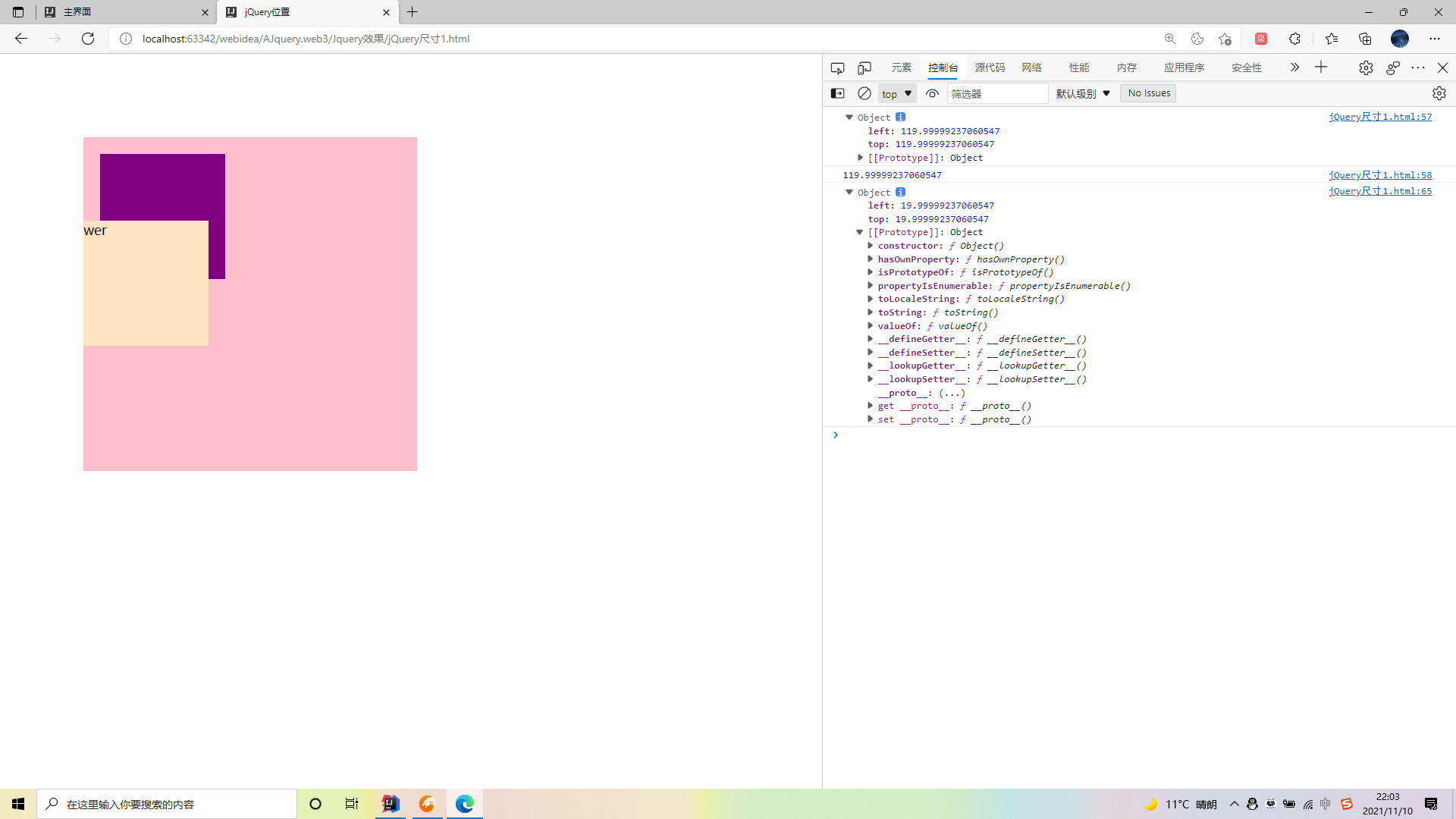The width and height of the screenshot is (1456, 819).
Task: Clear the console with the ban icon
Action: (x=864, y=93)
